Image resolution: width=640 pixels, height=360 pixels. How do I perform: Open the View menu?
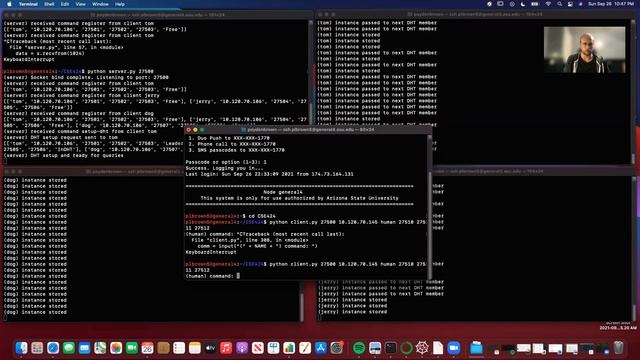(80, 4)
